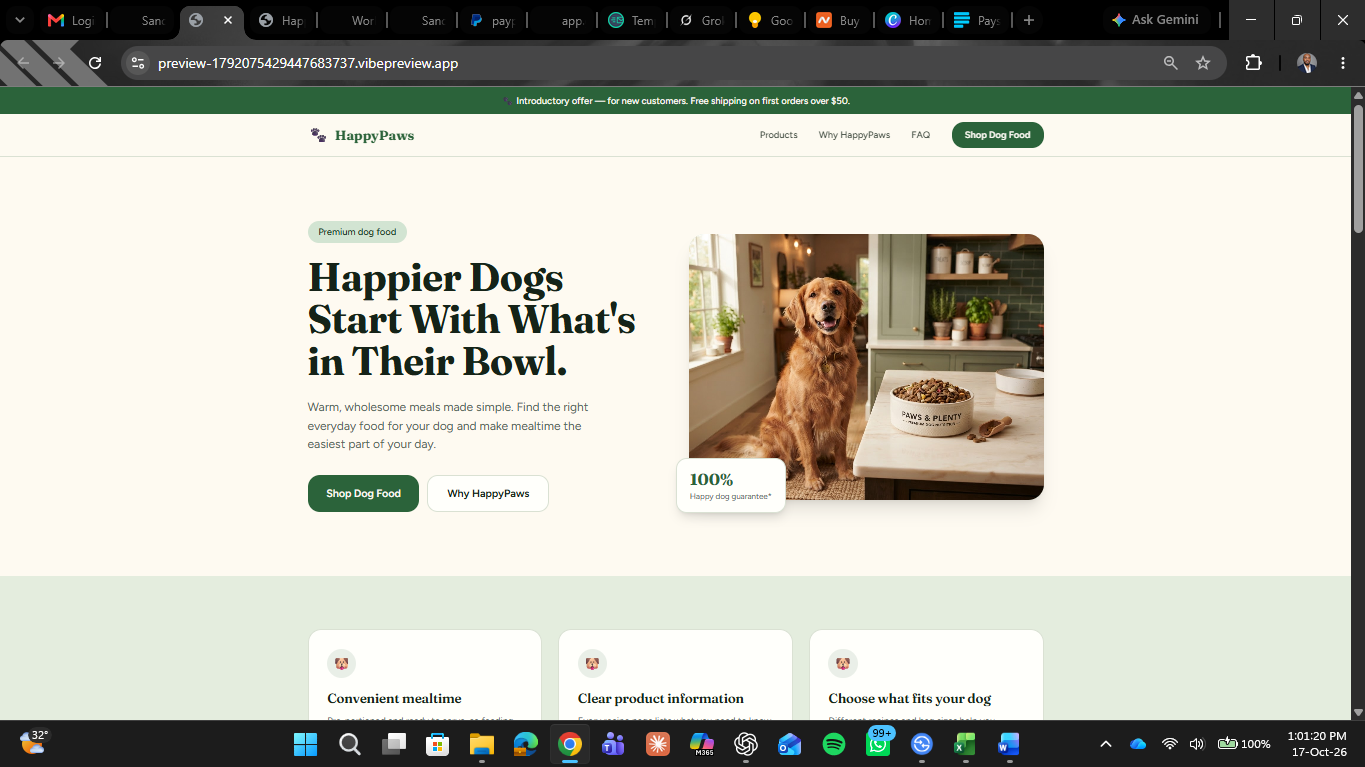Click Shop Dog Food button in header

997,135
